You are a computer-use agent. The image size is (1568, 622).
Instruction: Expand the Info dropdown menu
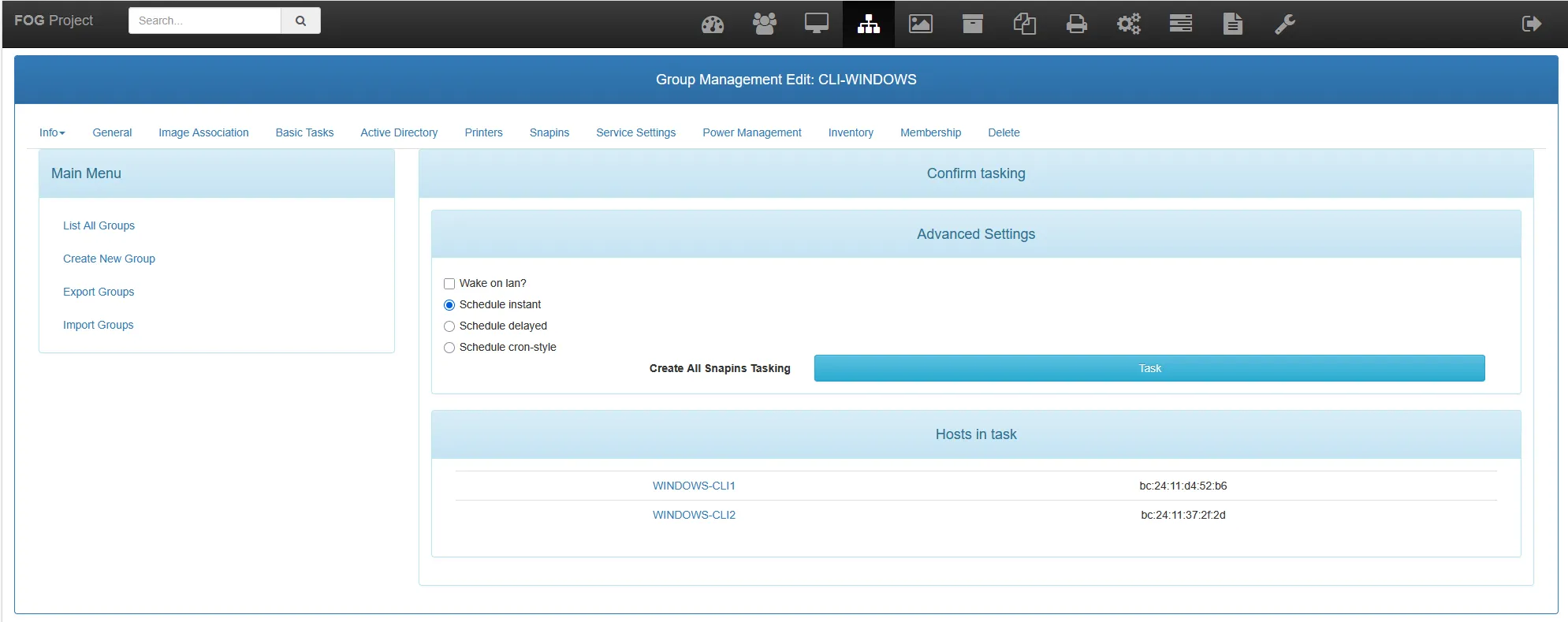pyautogui.click(x=52, y=132)
